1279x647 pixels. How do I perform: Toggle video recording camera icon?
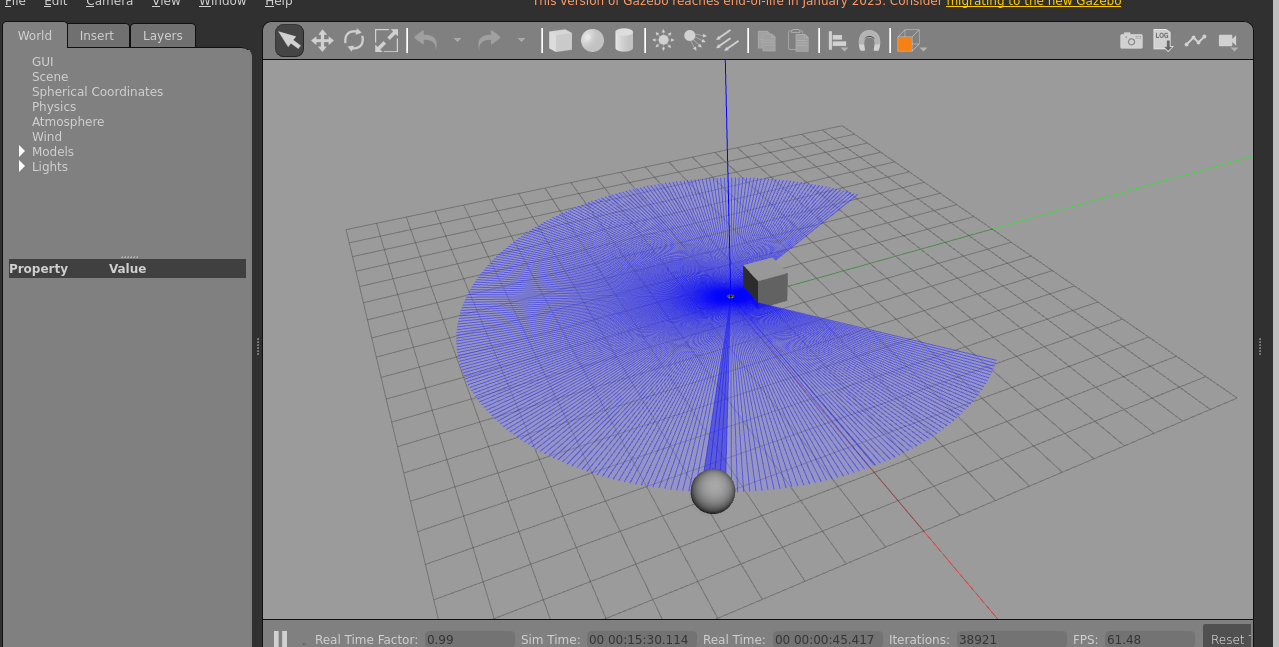pyautogui.click(x=1228, y=40)
